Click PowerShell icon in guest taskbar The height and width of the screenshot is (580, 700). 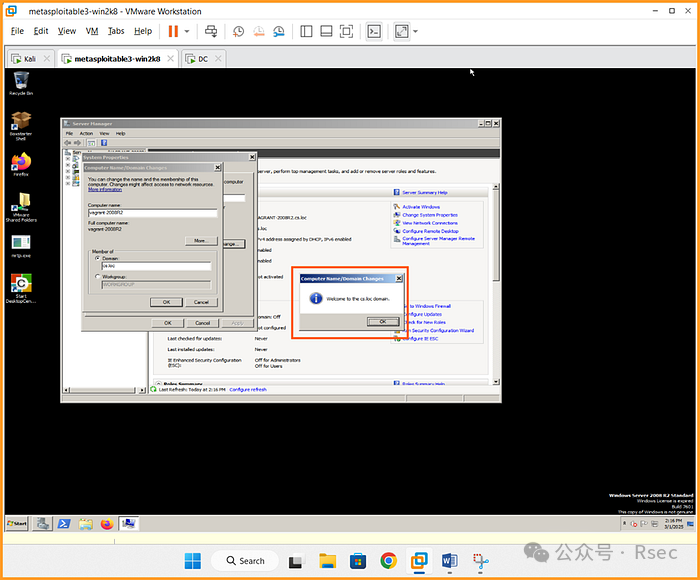coord(62,523)
